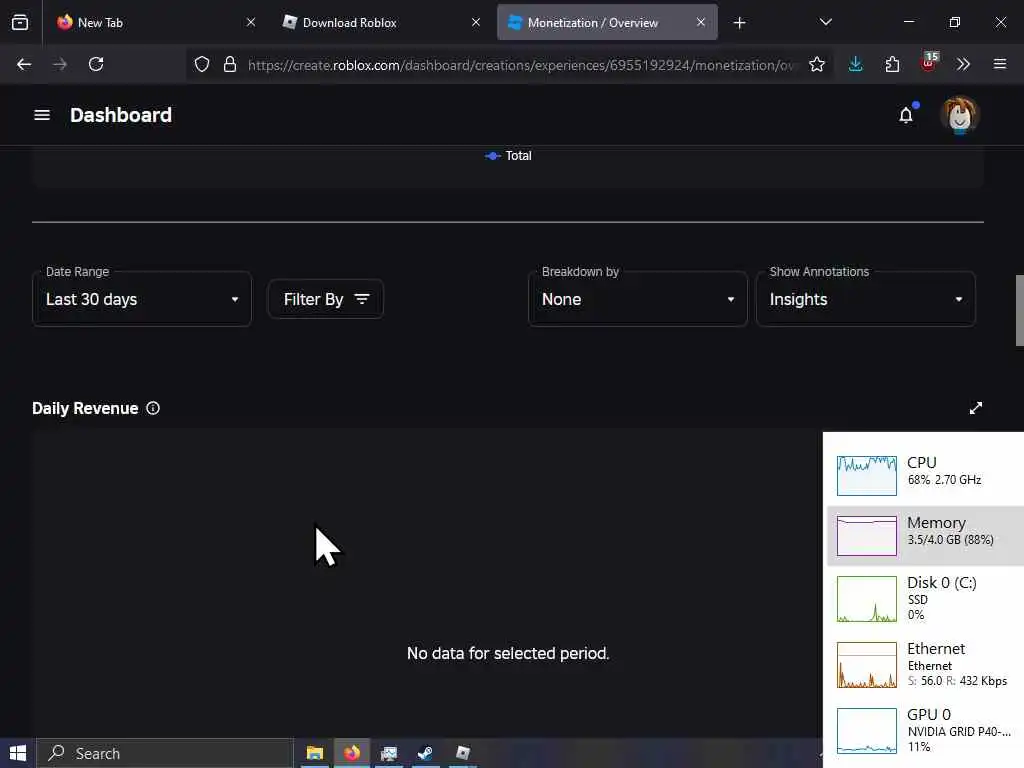Toggle the Total series in chart legend
This screenshot has width=1024, height=768.
point(508,155)
